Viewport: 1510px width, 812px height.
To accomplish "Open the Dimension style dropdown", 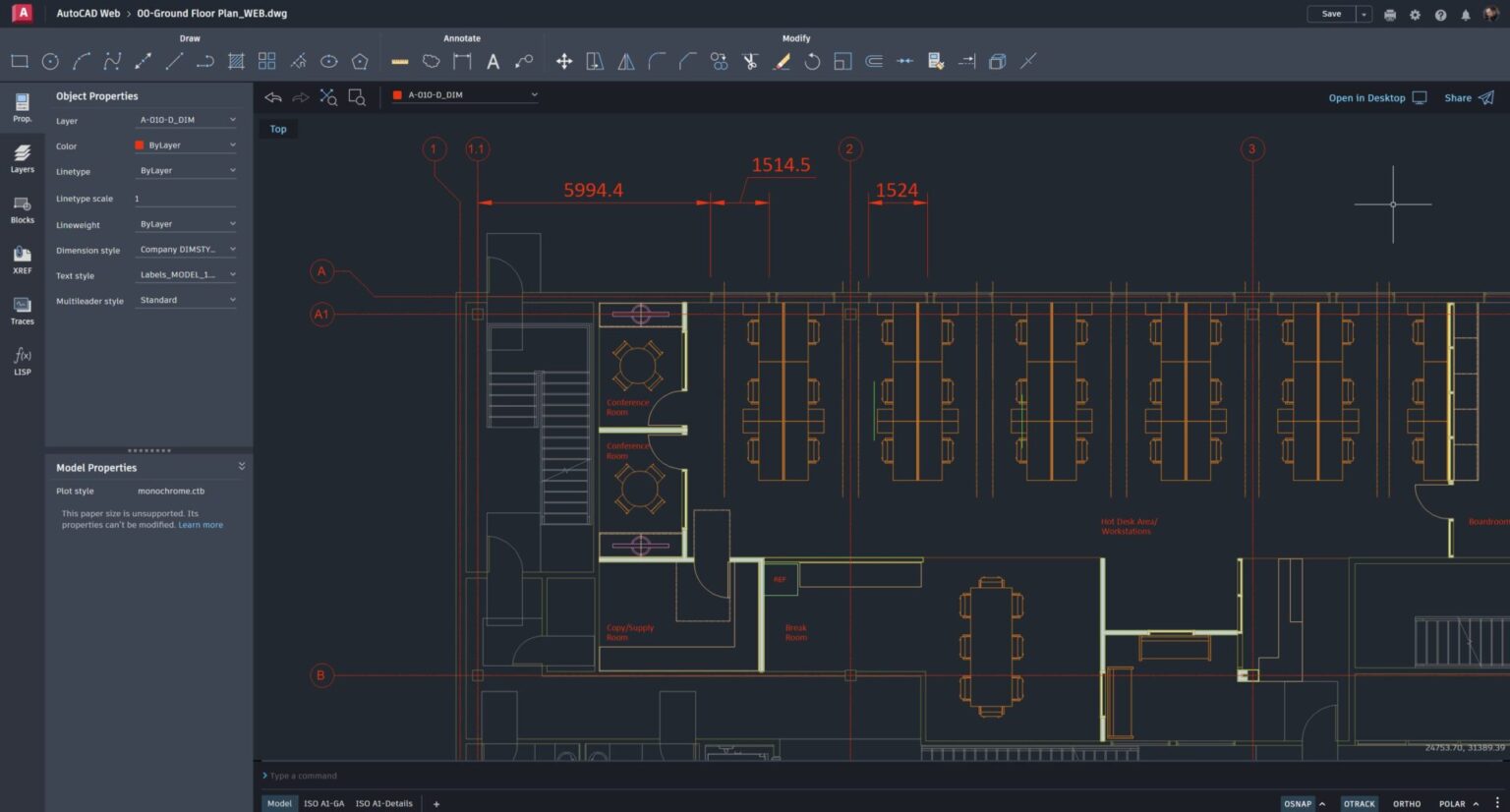I will pyautogui.click(x=185, y=249).
